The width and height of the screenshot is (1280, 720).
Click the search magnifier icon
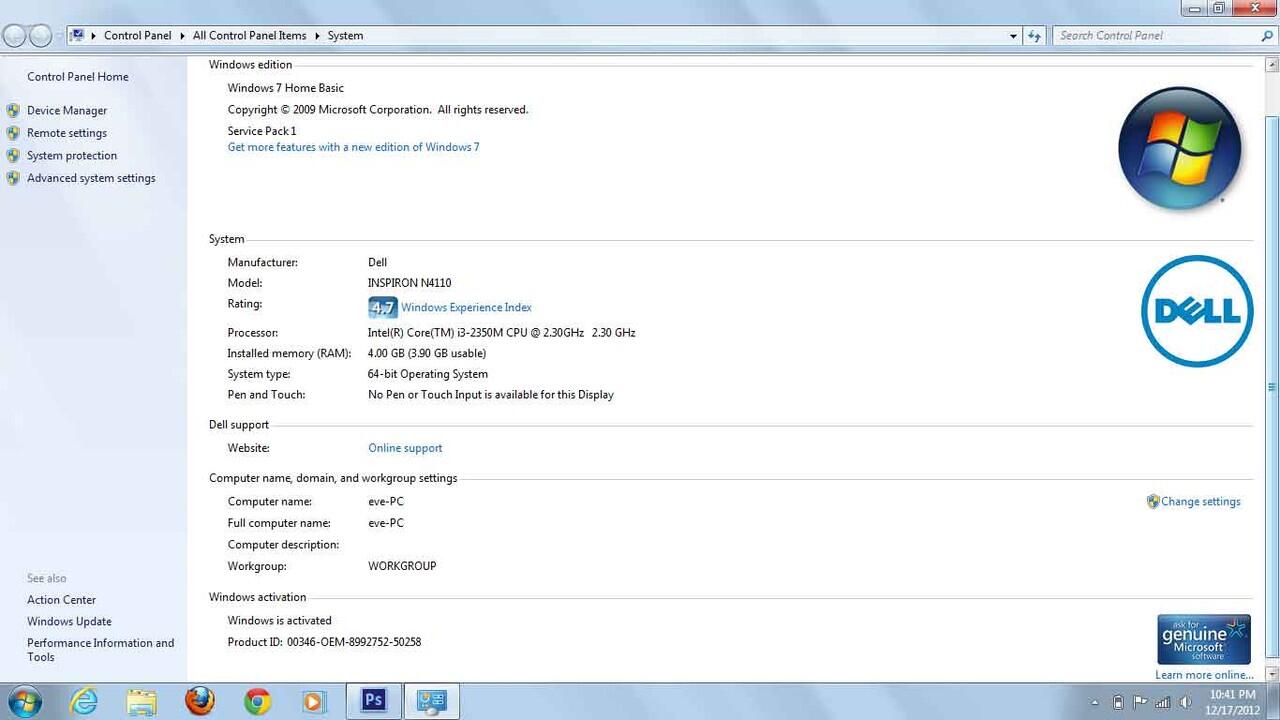click(1267, 36)
